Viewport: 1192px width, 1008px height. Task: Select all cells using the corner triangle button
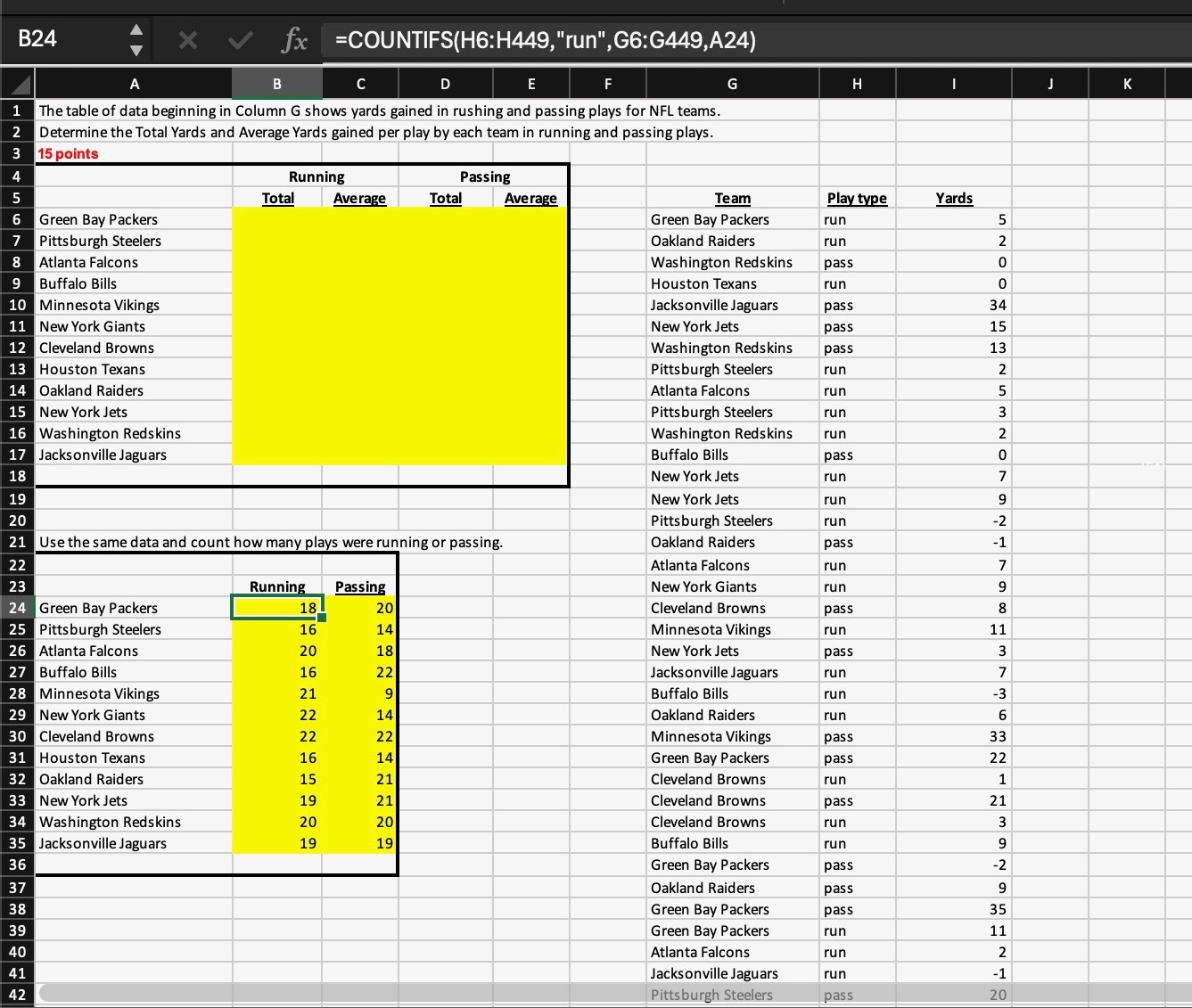point(16,83)
